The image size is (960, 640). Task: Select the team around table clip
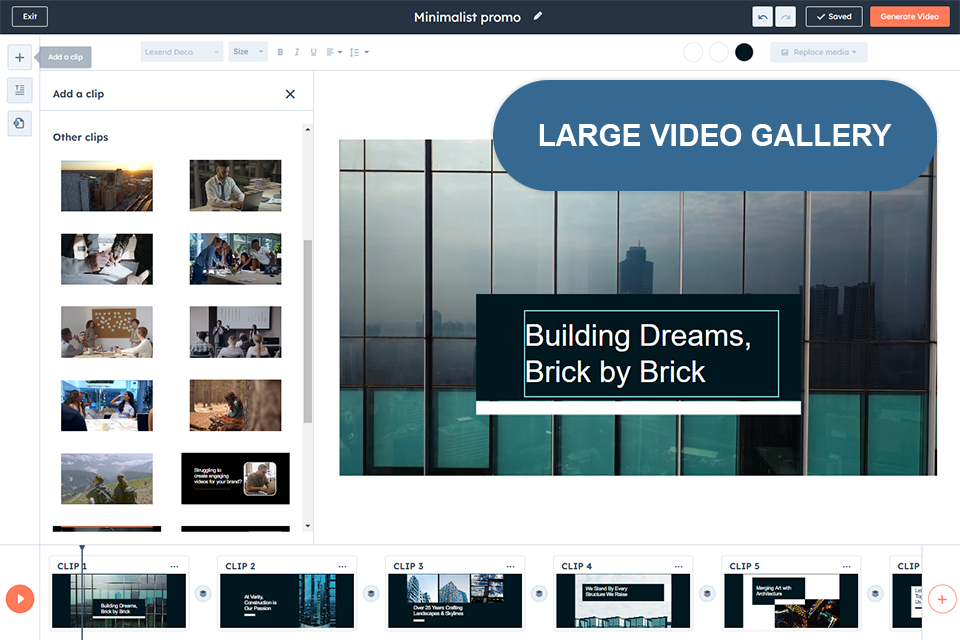coord(235,259)
